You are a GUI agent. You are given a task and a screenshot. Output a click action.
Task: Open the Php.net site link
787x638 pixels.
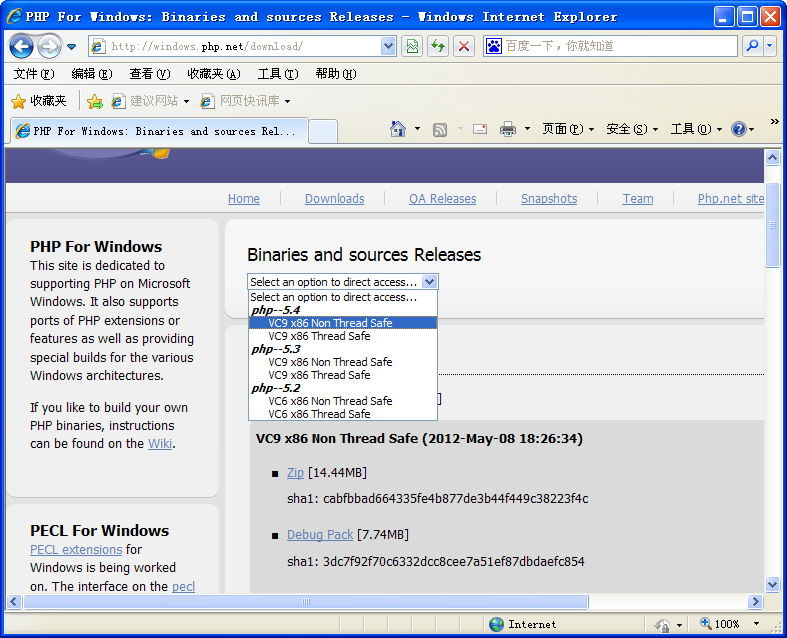pyautogui.click(x=730, y=199)
